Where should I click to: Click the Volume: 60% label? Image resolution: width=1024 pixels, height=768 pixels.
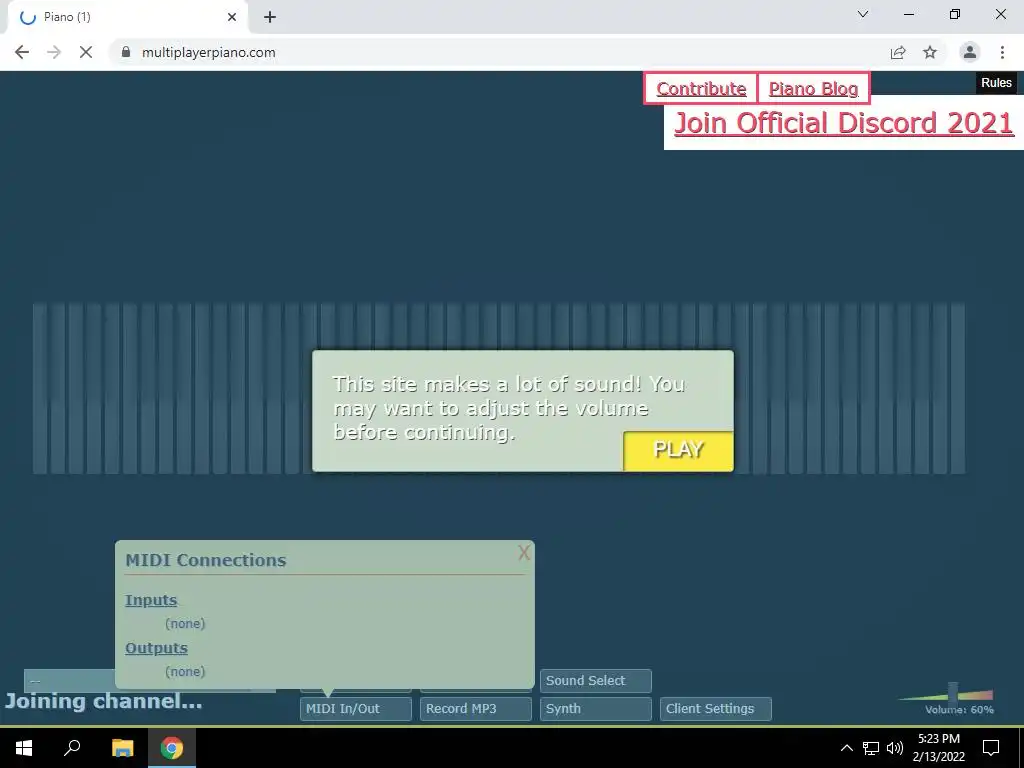pyautogui.click(x=959, y=710)
